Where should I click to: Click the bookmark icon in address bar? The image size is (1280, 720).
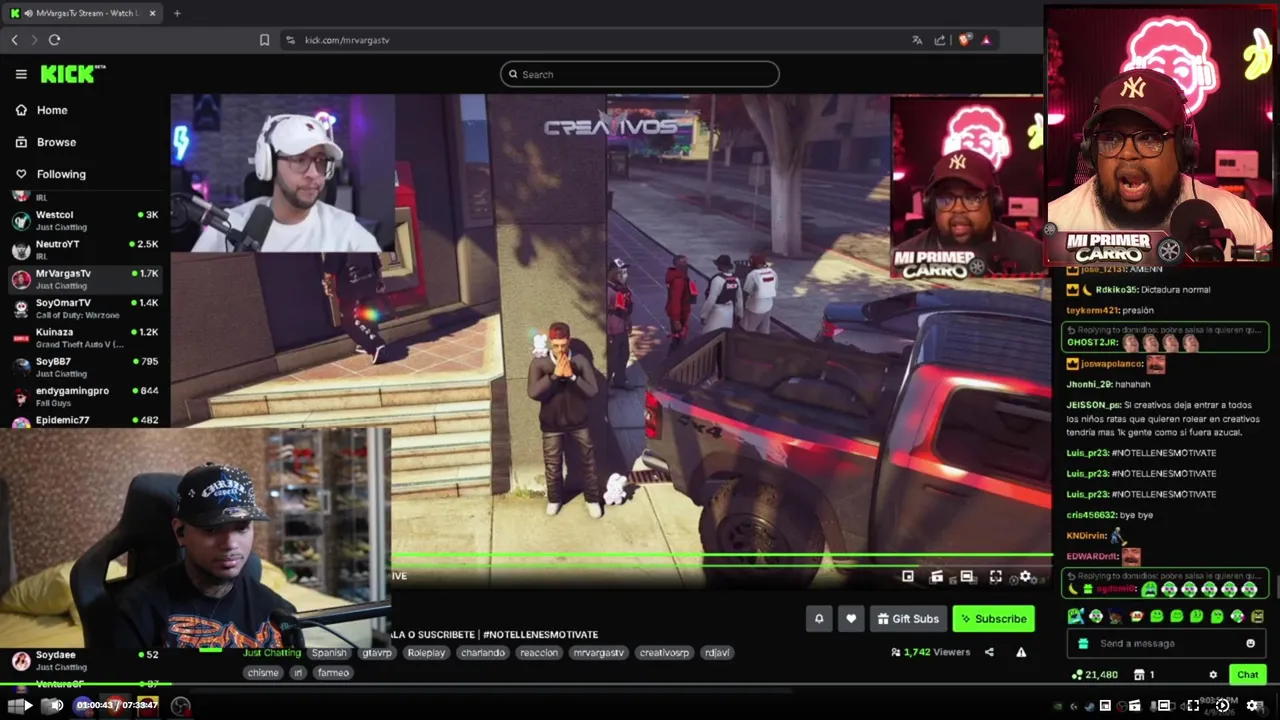[264, 40]
